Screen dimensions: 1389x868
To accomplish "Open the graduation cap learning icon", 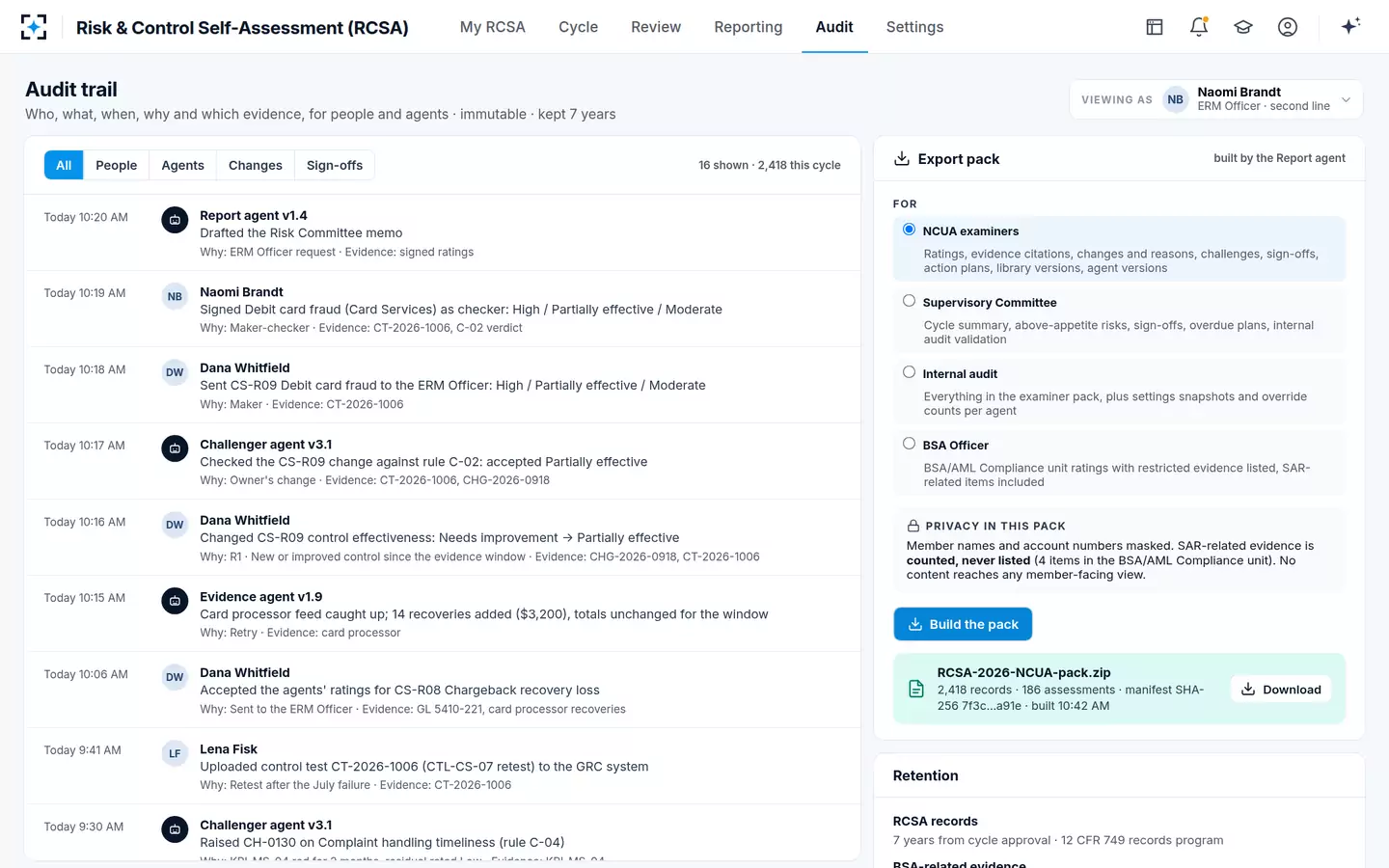I will pos(1243,27).
